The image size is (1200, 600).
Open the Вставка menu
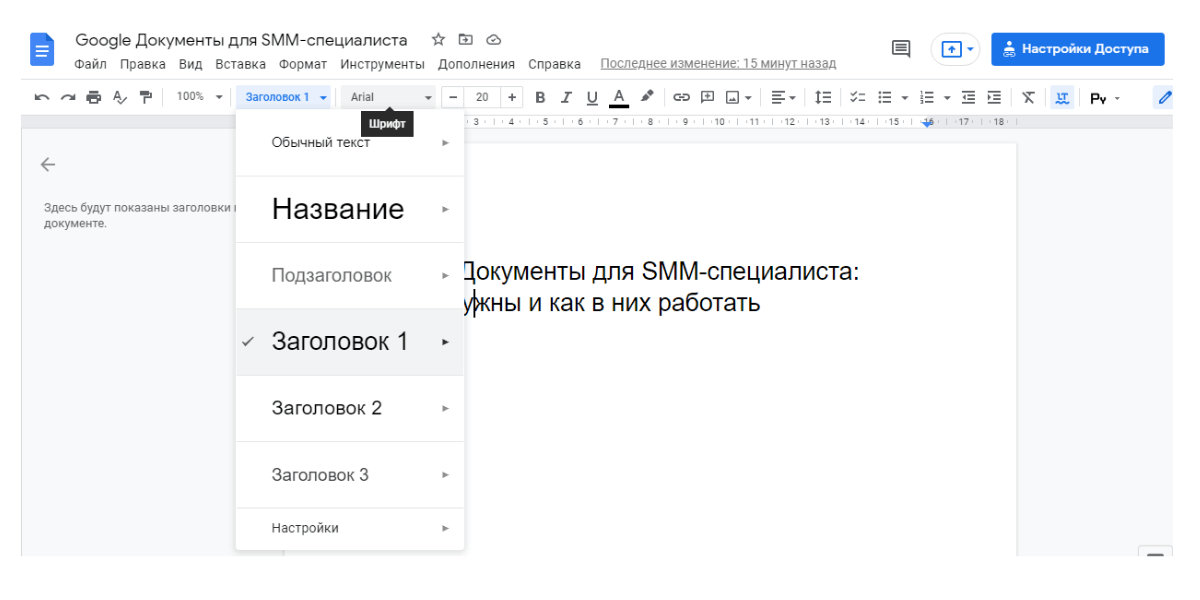pyautogui.click(x=240, y=64)
